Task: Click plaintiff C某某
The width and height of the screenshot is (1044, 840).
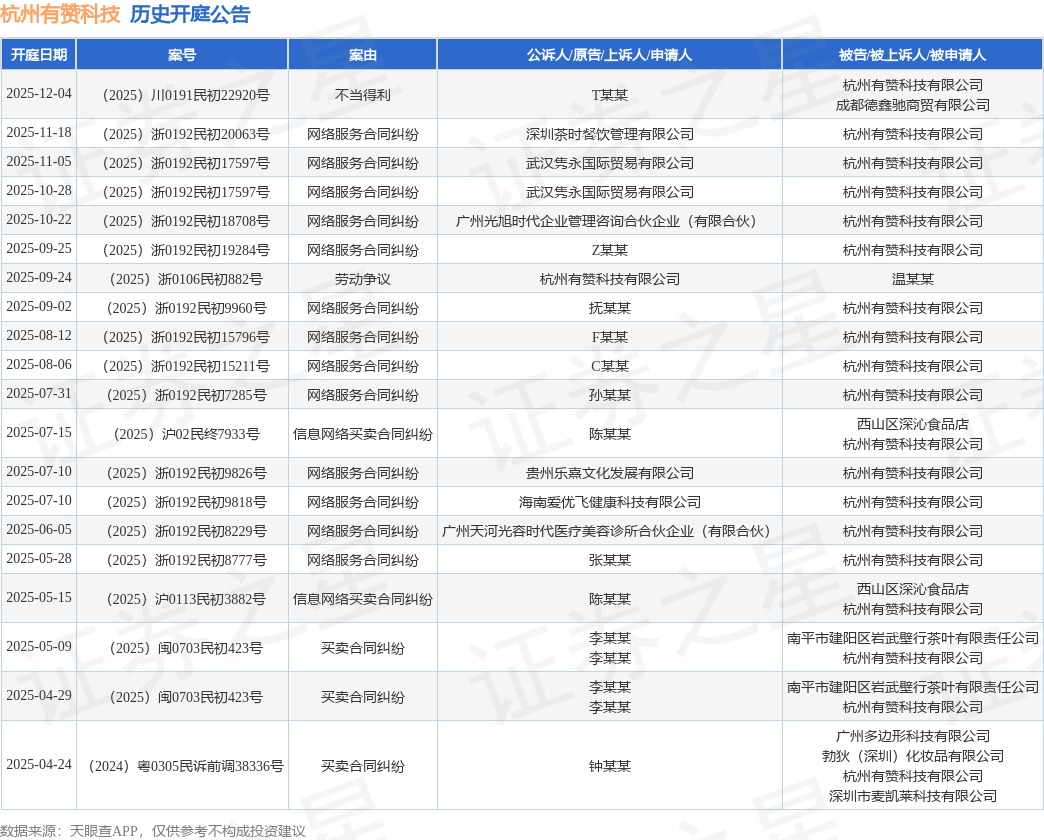Action: [x=609, y=366]
